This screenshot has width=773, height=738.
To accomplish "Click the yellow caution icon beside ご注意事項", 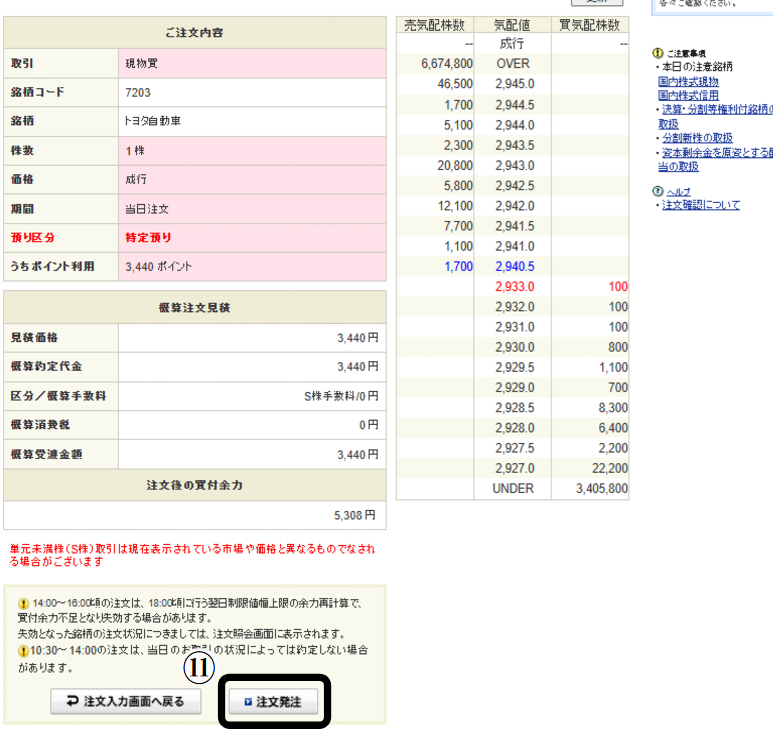I will [x=657, y=52].
